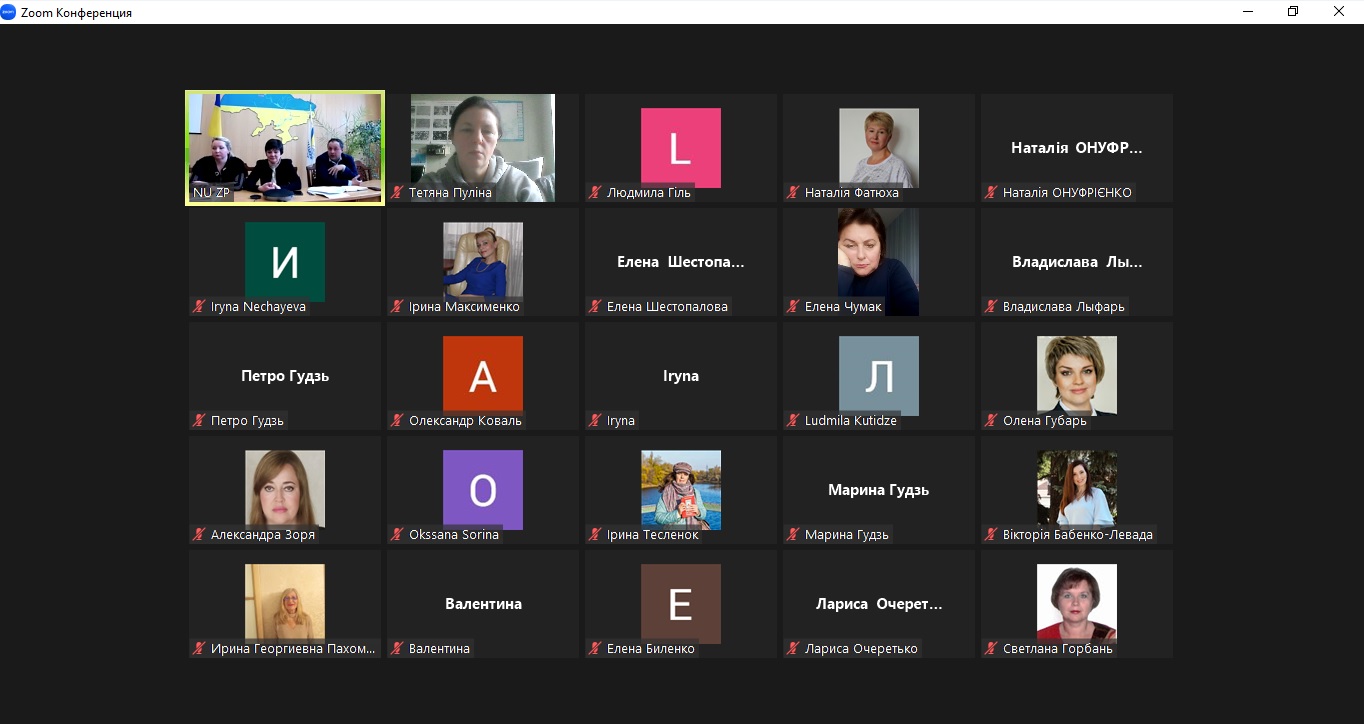Click muted mic icon beside Okssana Sorina
This screenshot has width=1364, height=724.
(x=398, y=535)
